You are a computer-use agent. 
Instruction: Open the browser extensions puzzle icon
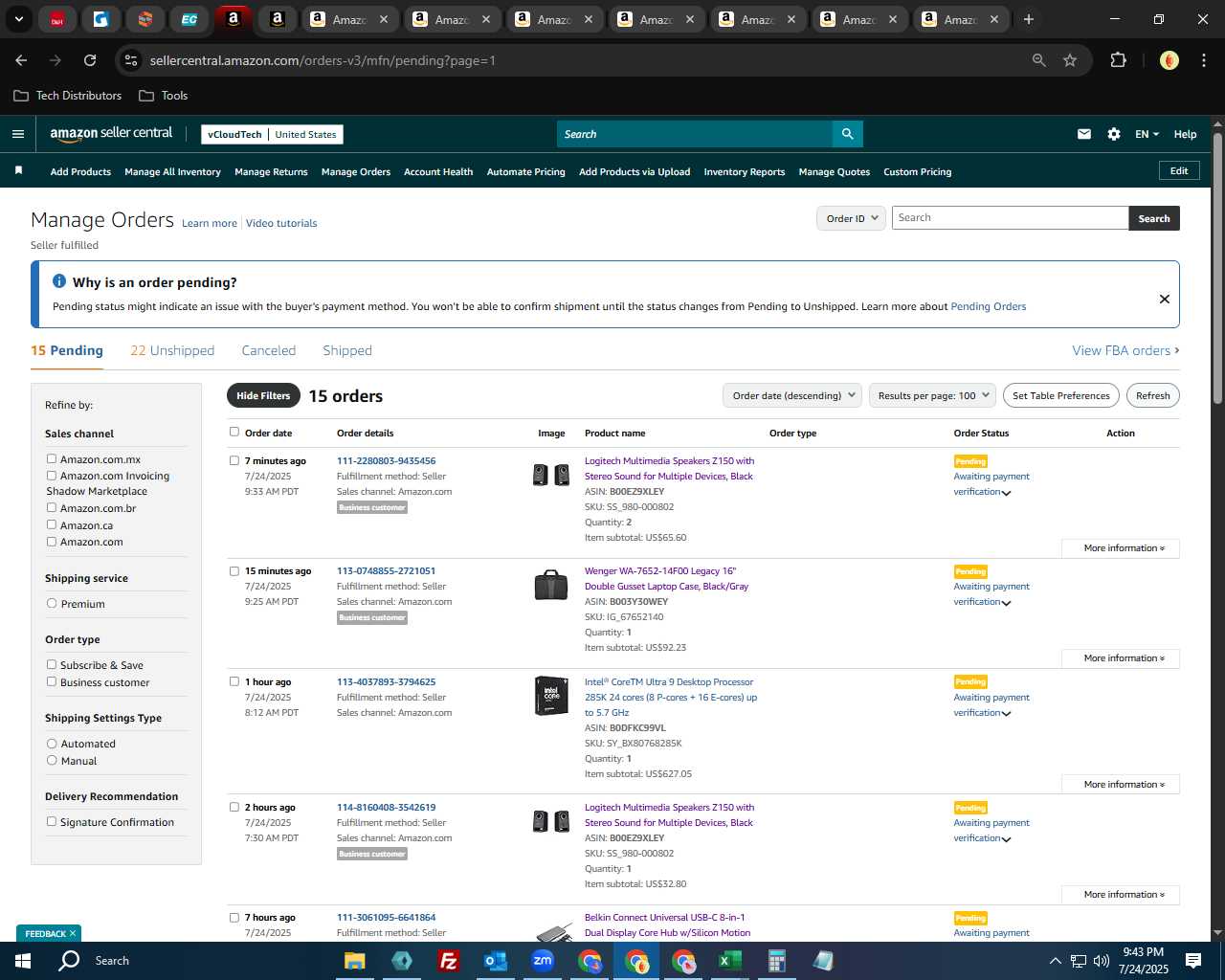(1118, 60)
